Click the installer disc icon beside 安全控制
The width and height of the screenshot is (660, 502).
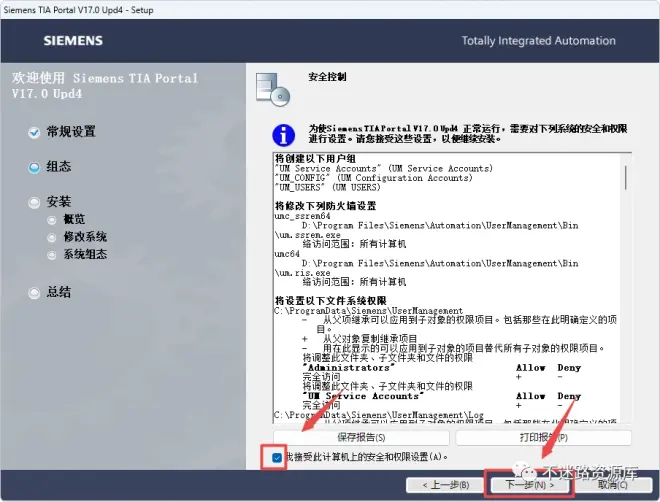(273, 90)
